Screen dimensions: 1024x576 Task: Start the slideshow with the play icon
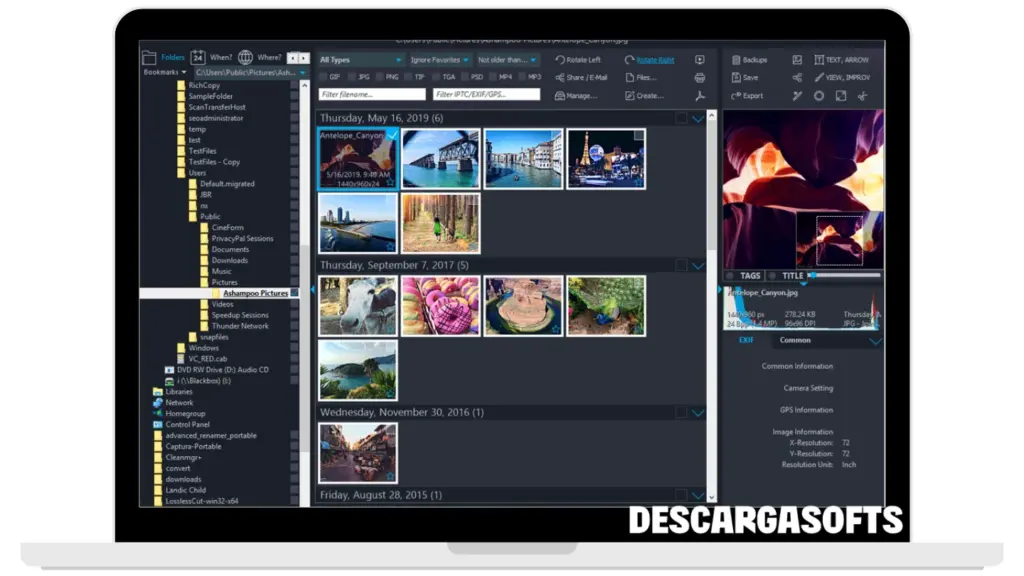[700, 60]
